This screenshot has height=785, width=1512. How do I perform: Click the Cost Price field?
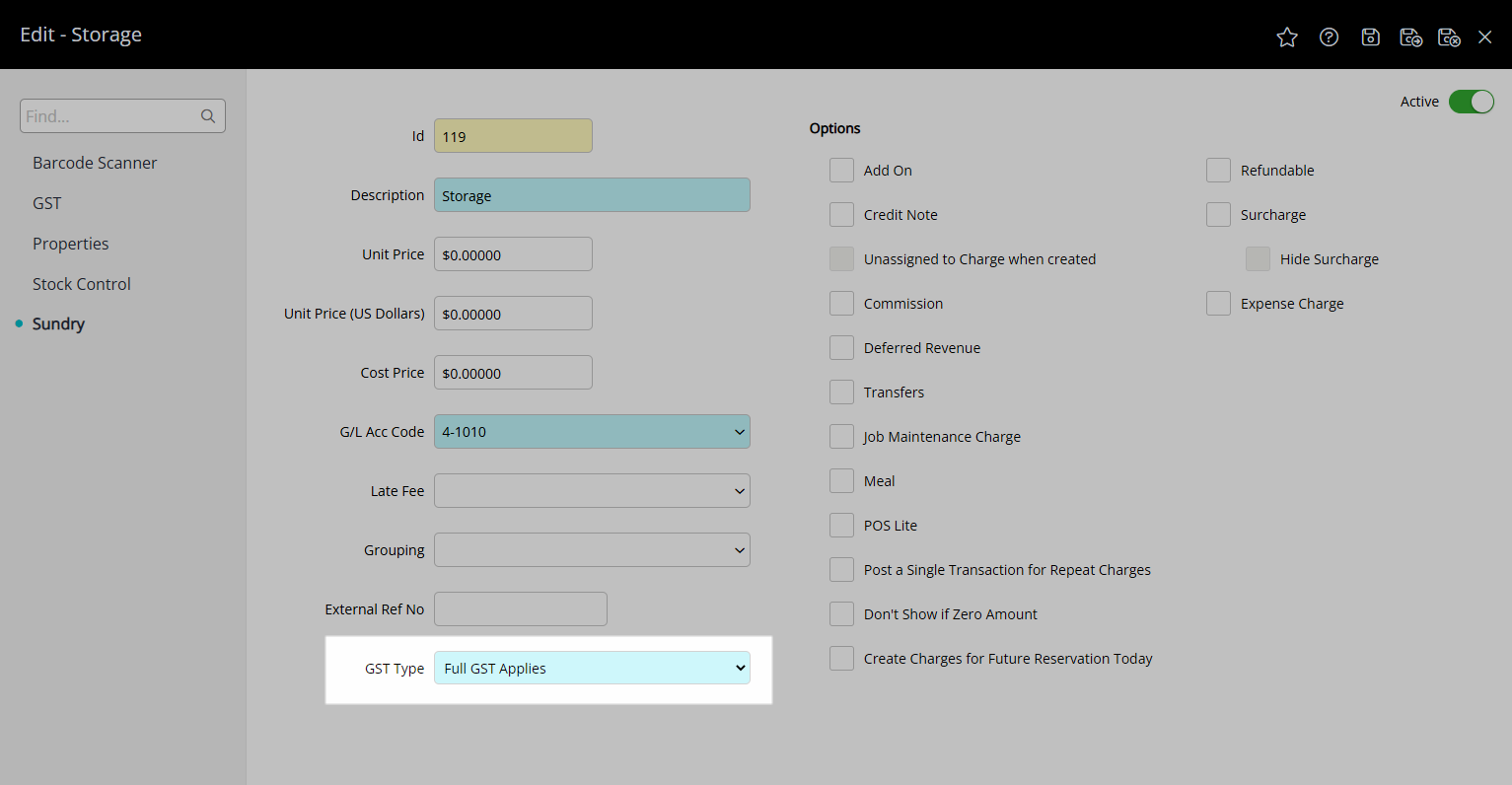pyautogui.click(x=513, y=373)
